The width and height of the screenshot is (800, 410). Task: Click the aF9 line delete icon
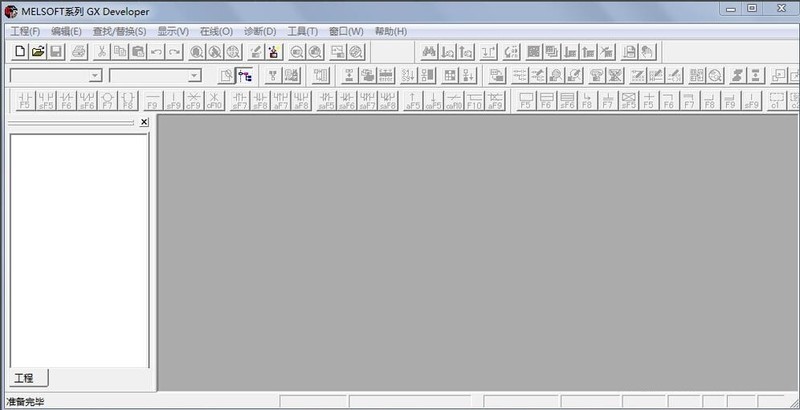click(495, 100)
